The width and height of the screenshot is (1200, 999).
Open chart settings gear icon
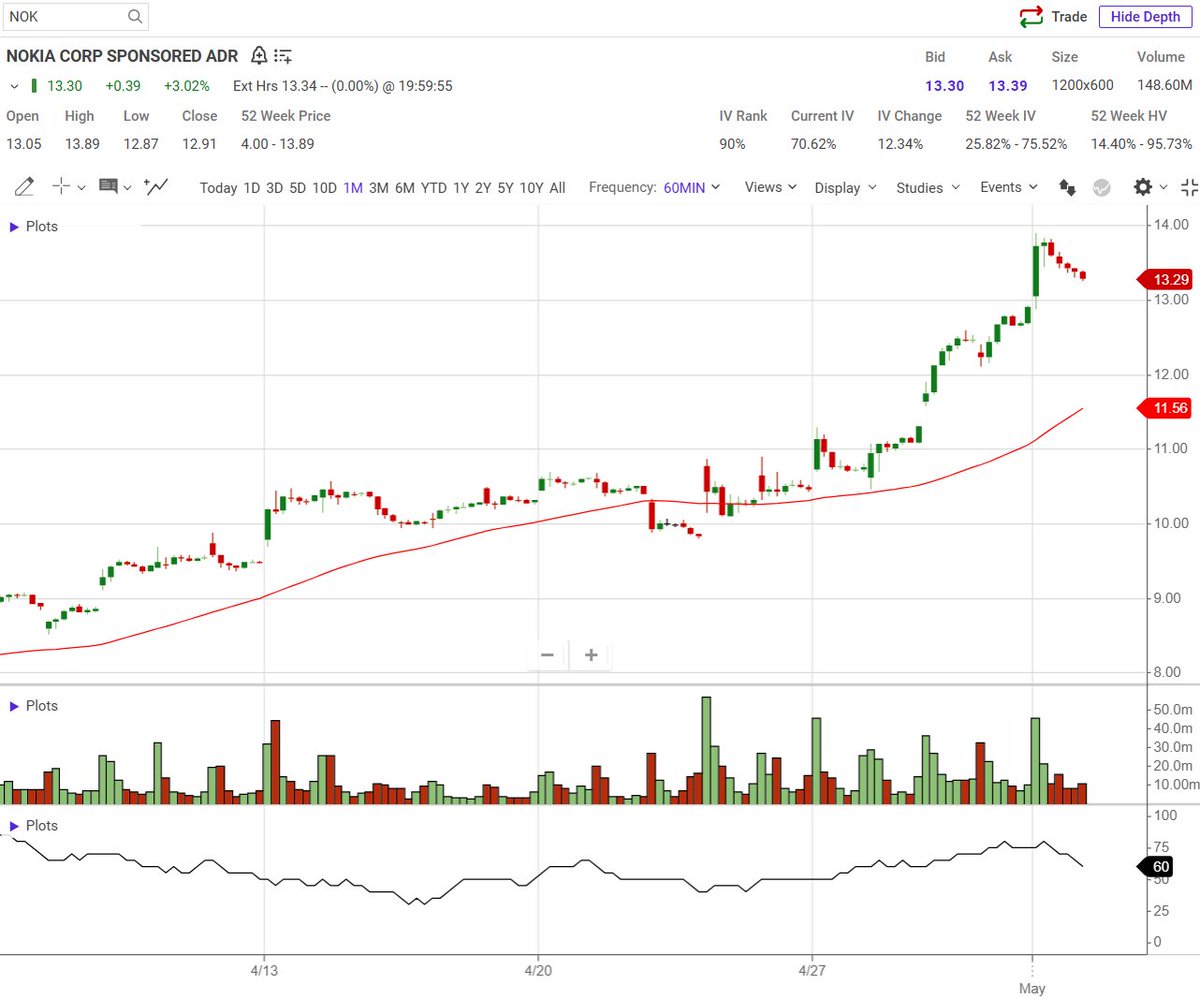click(1143, 187)
